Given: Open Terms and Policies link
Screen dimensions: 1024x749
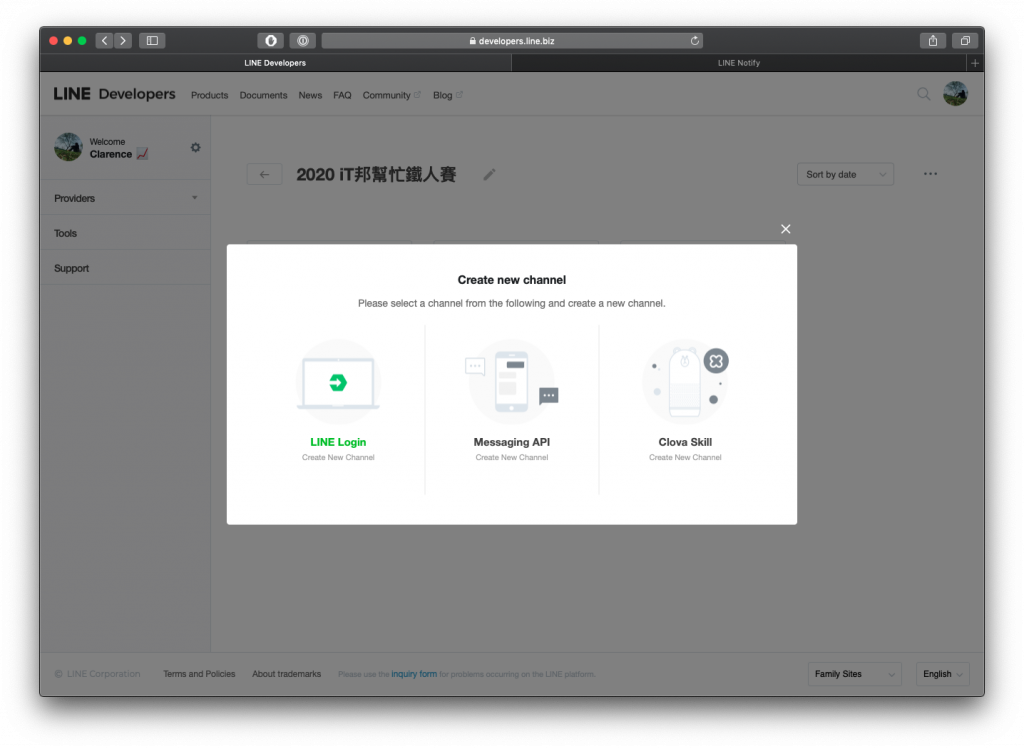Looking at the screenshot, I should (x=199, y=674).
